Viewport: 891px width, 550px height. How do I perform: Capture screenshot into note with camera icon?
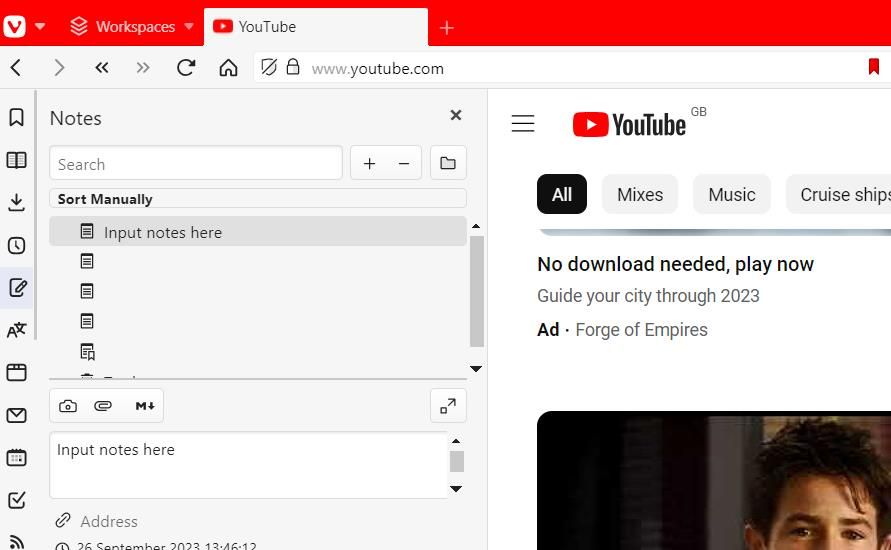(x=68, y=406)
